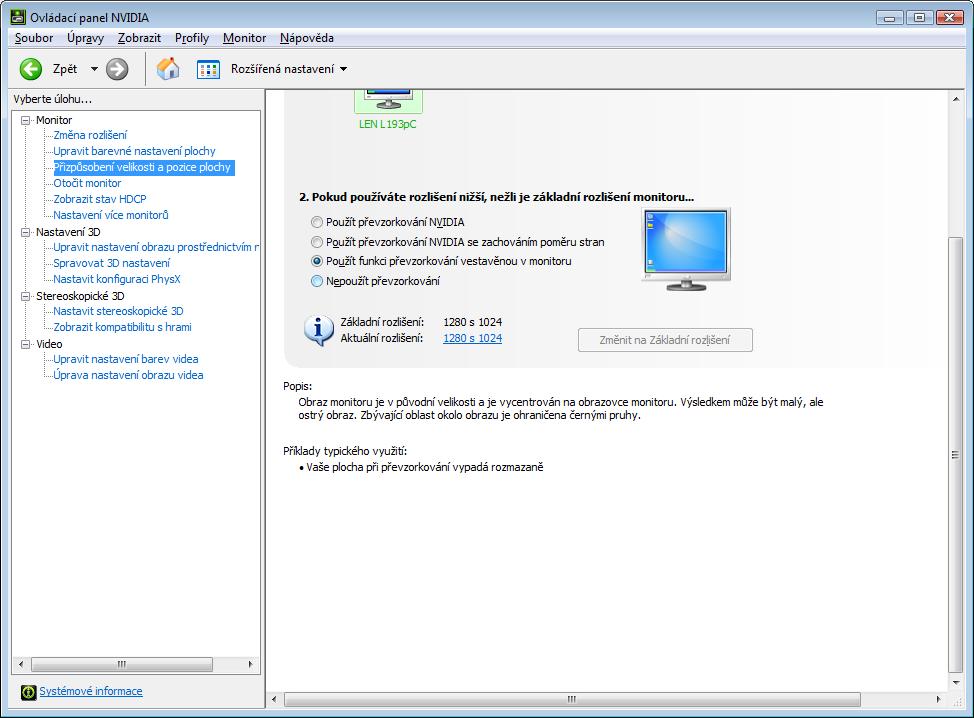Open Upravit nastavení obrazu prostřednictvím item
The width and height of the screenshot is (974, 718).
(156, 247)
